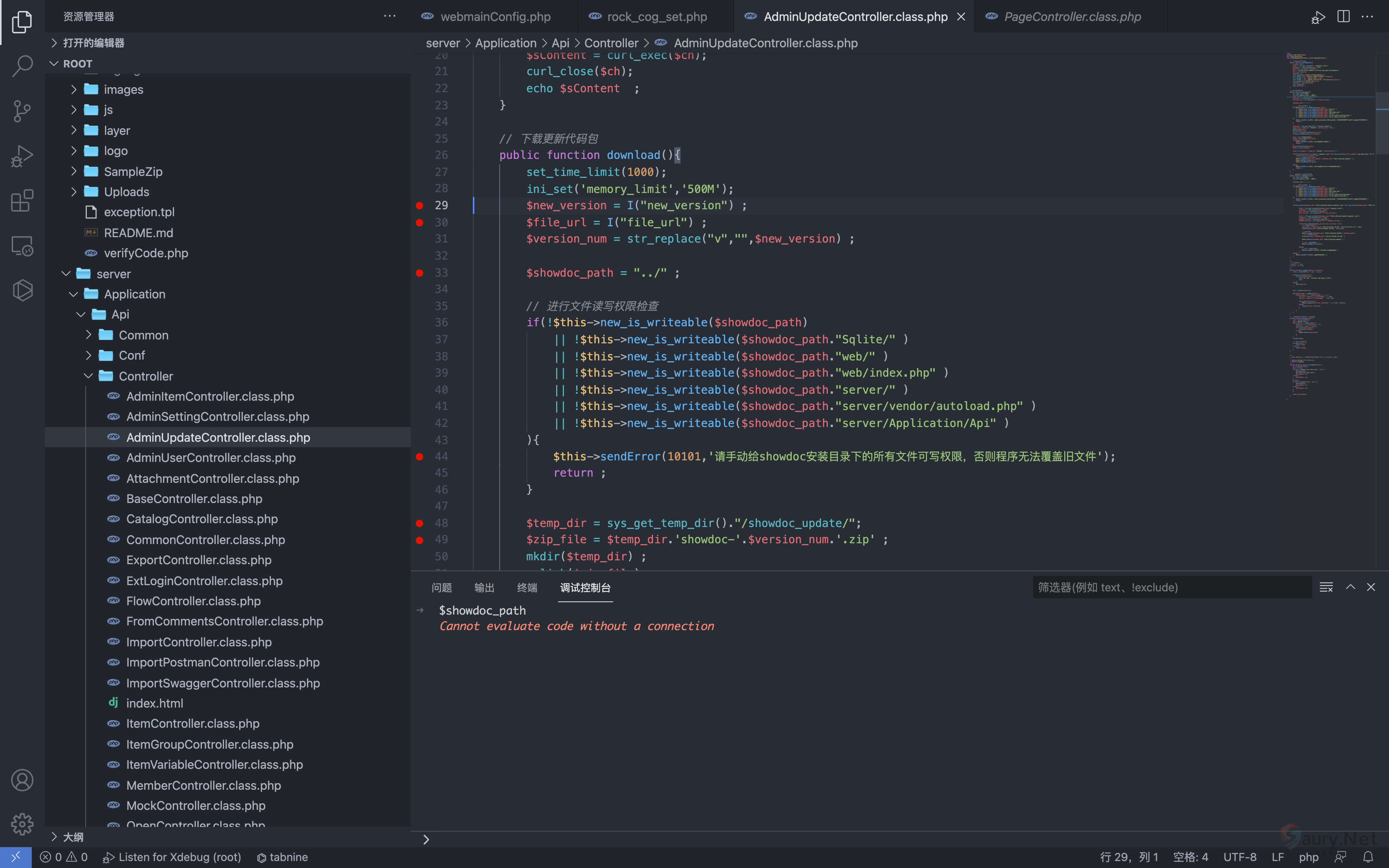Open the Source Control view
The image size is (1389, 868).
(x=22, y=111)
